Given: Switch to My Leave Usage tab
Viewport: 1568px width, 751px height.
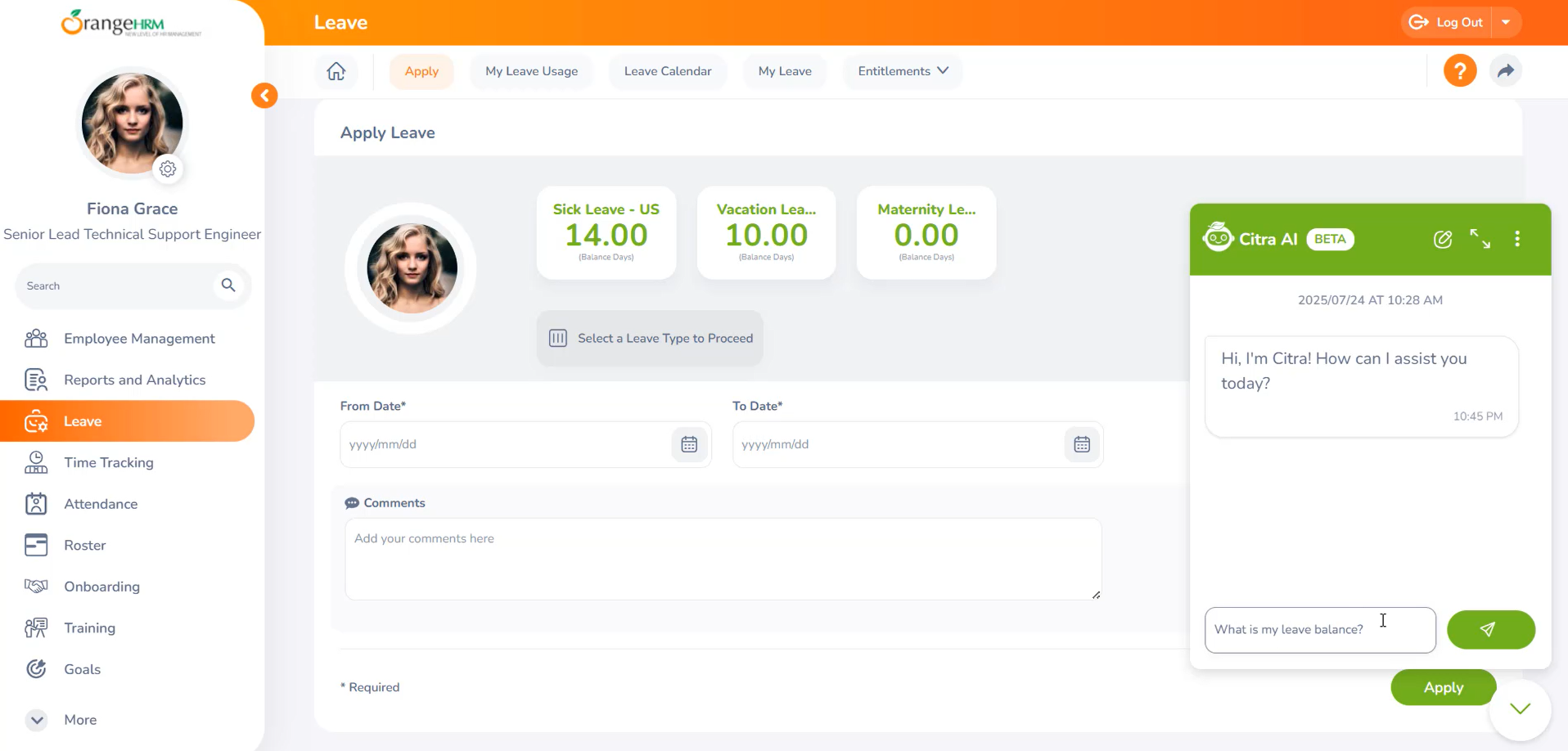Looking at the screenshot, I should click(x=531, y=71).
